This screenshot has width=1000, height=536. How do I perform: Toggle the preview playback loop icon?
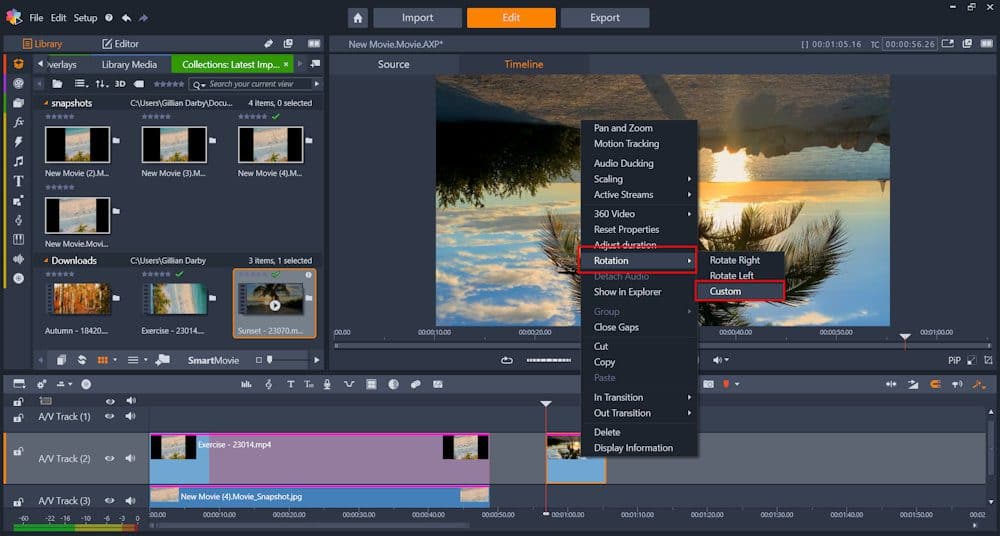(507, 361)
